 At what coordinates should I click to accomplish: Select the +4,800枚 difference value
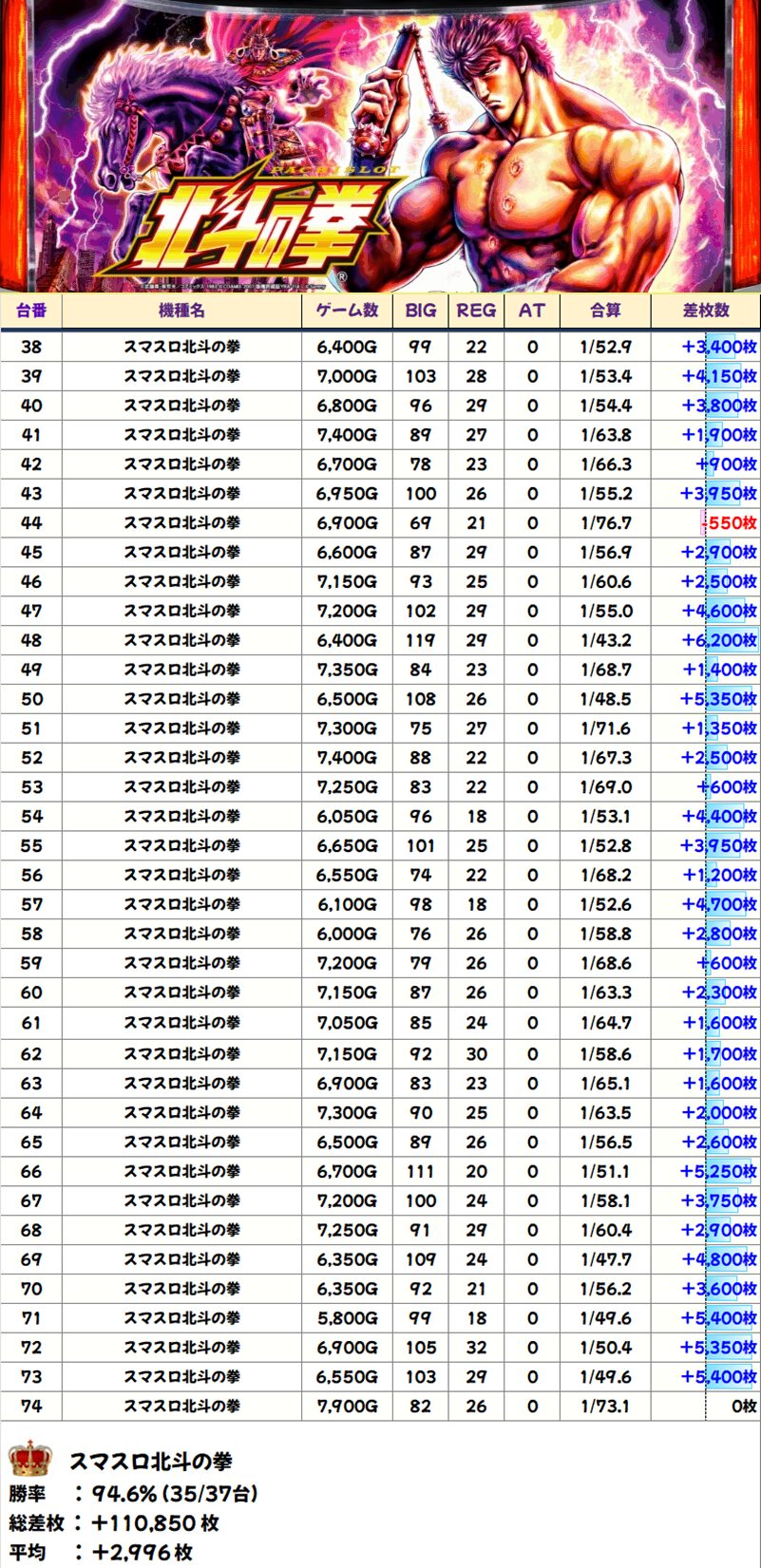(x=719, y=1259)
